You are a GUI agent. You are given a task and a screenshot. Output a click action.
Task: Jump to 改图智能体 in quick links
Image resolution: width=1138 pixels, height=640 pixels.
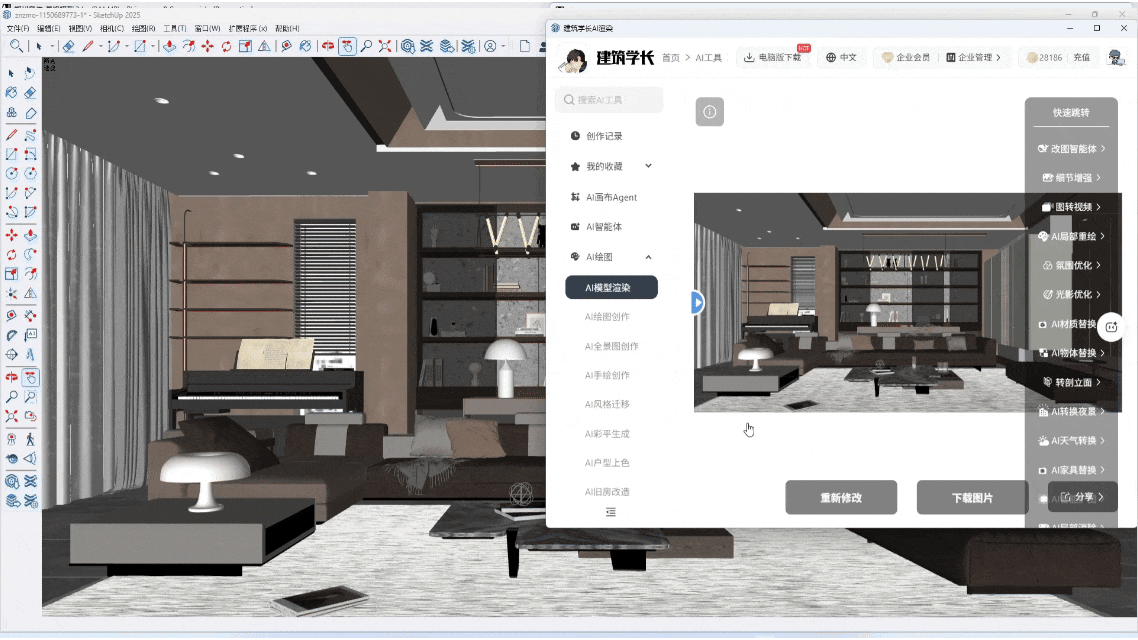coord(1071,149)
